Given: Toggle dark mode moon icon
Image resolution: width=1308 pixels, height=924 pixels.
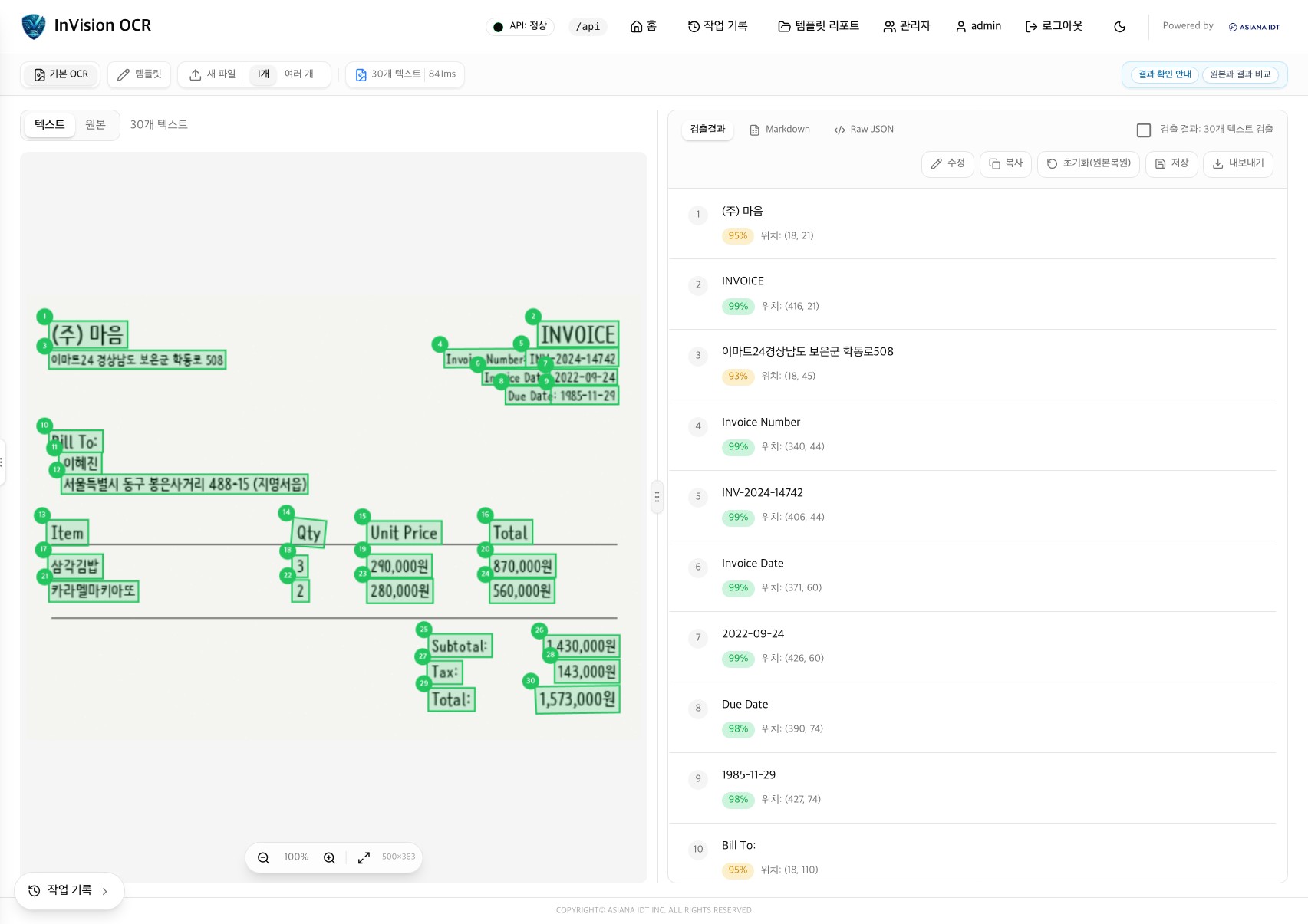Looking at the screenshot, I should 1119,27.
